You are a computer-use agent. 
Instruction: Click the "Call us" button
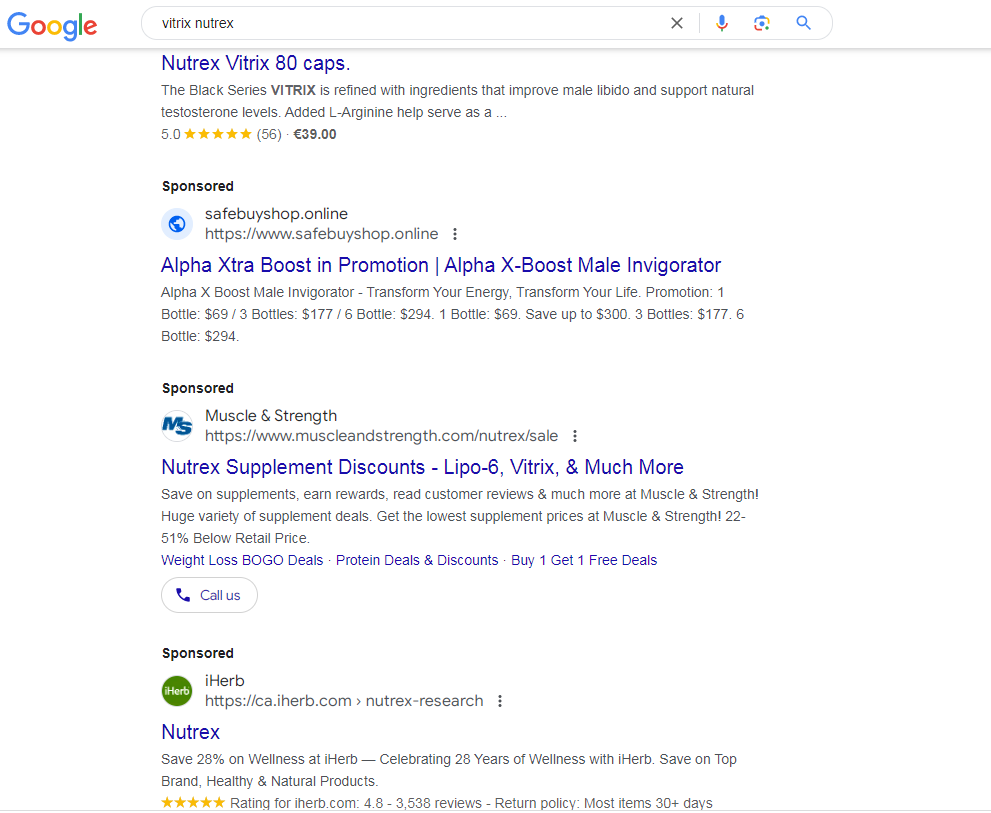tap(209, 595)
